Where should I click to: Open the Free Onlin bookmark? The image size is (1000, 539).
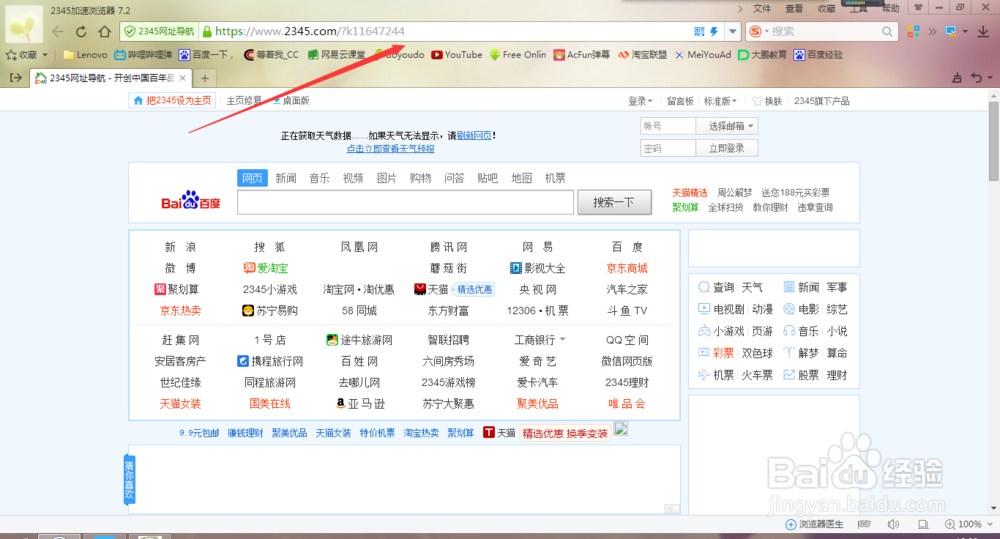click(518, 55)
